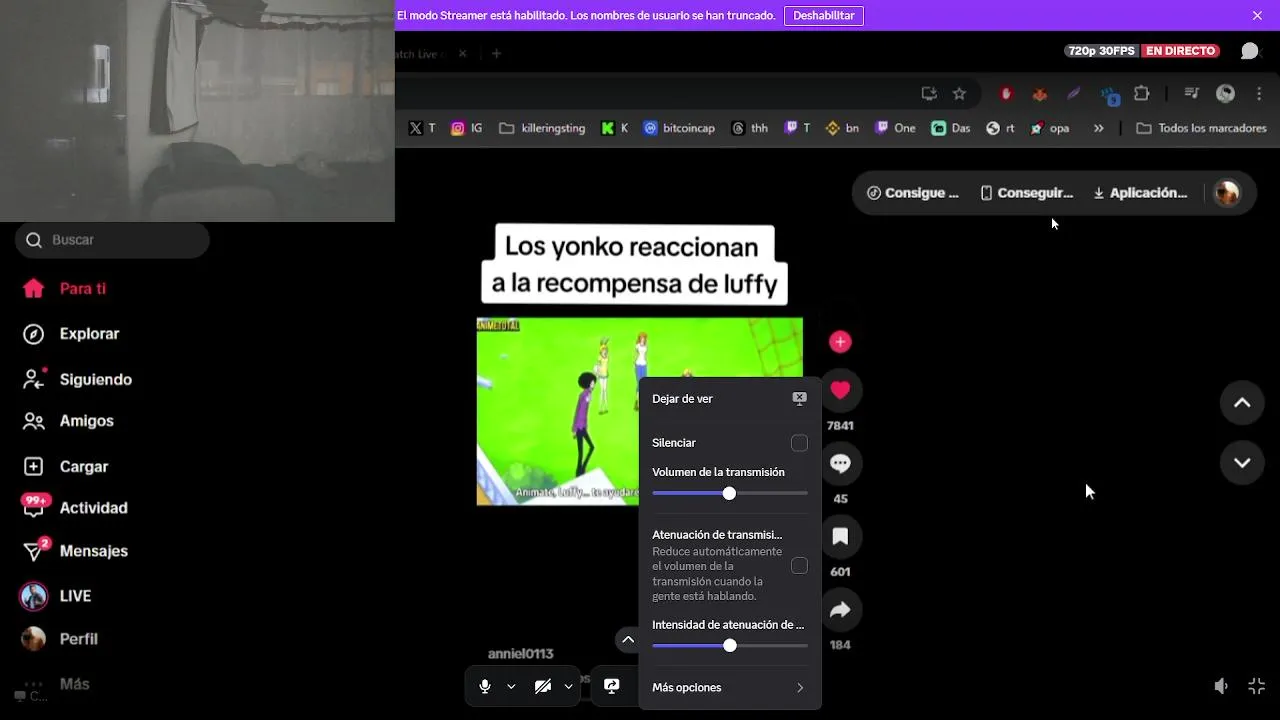Click Dejar de ver in the menu
Viewport: 1280px width, 720px height.
tap(729, 399)
